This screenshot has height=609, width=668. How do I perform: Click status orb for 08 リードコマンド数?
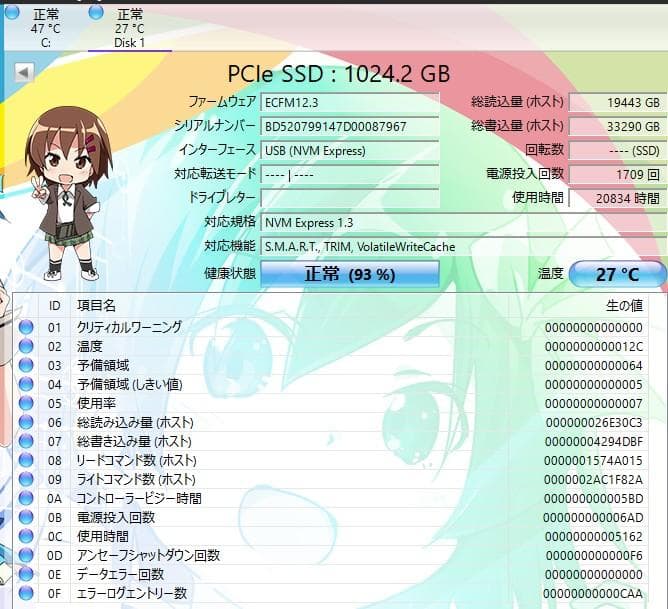(26, 460)
